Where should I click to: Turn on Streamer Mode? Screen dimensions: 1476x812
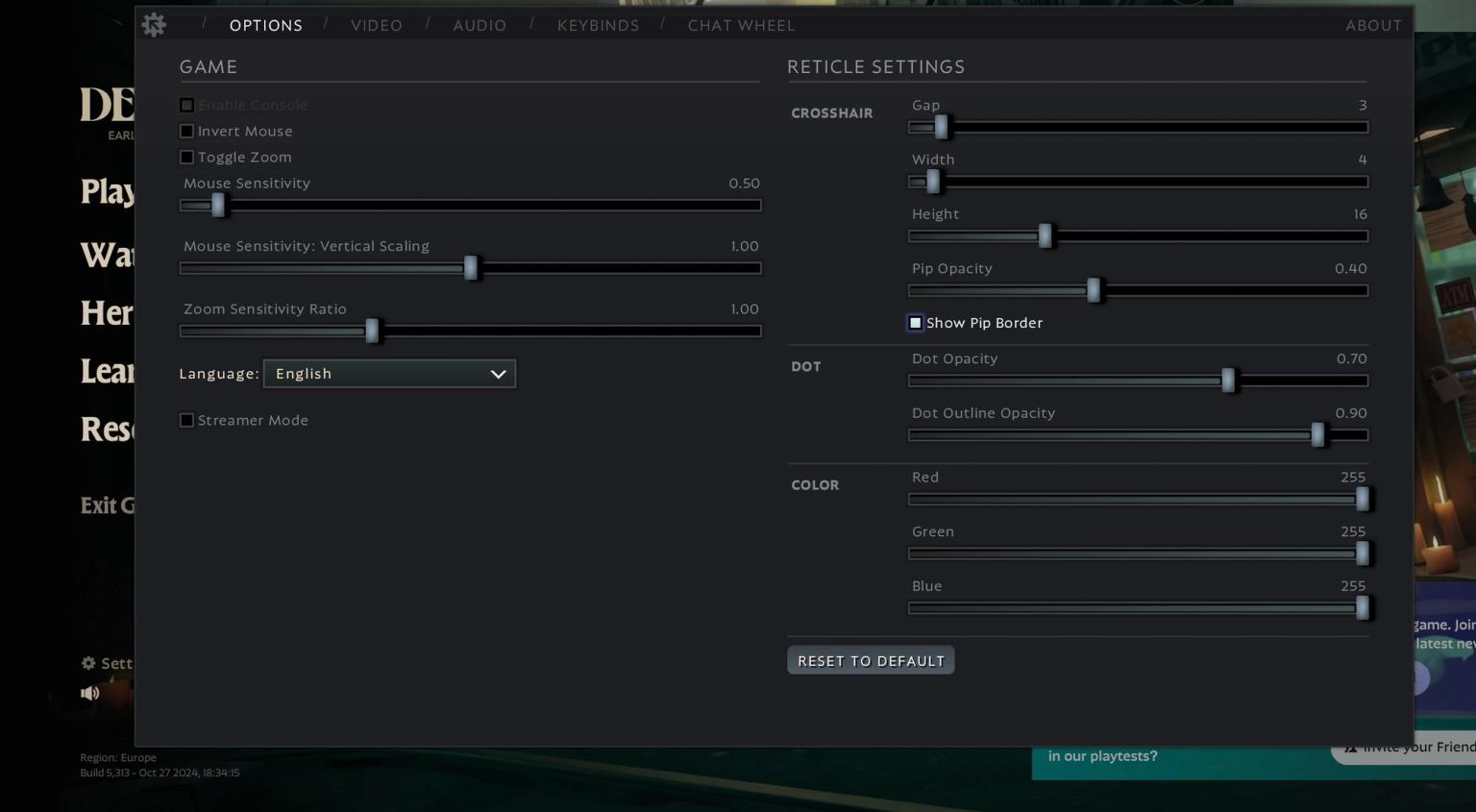(186, 420)
